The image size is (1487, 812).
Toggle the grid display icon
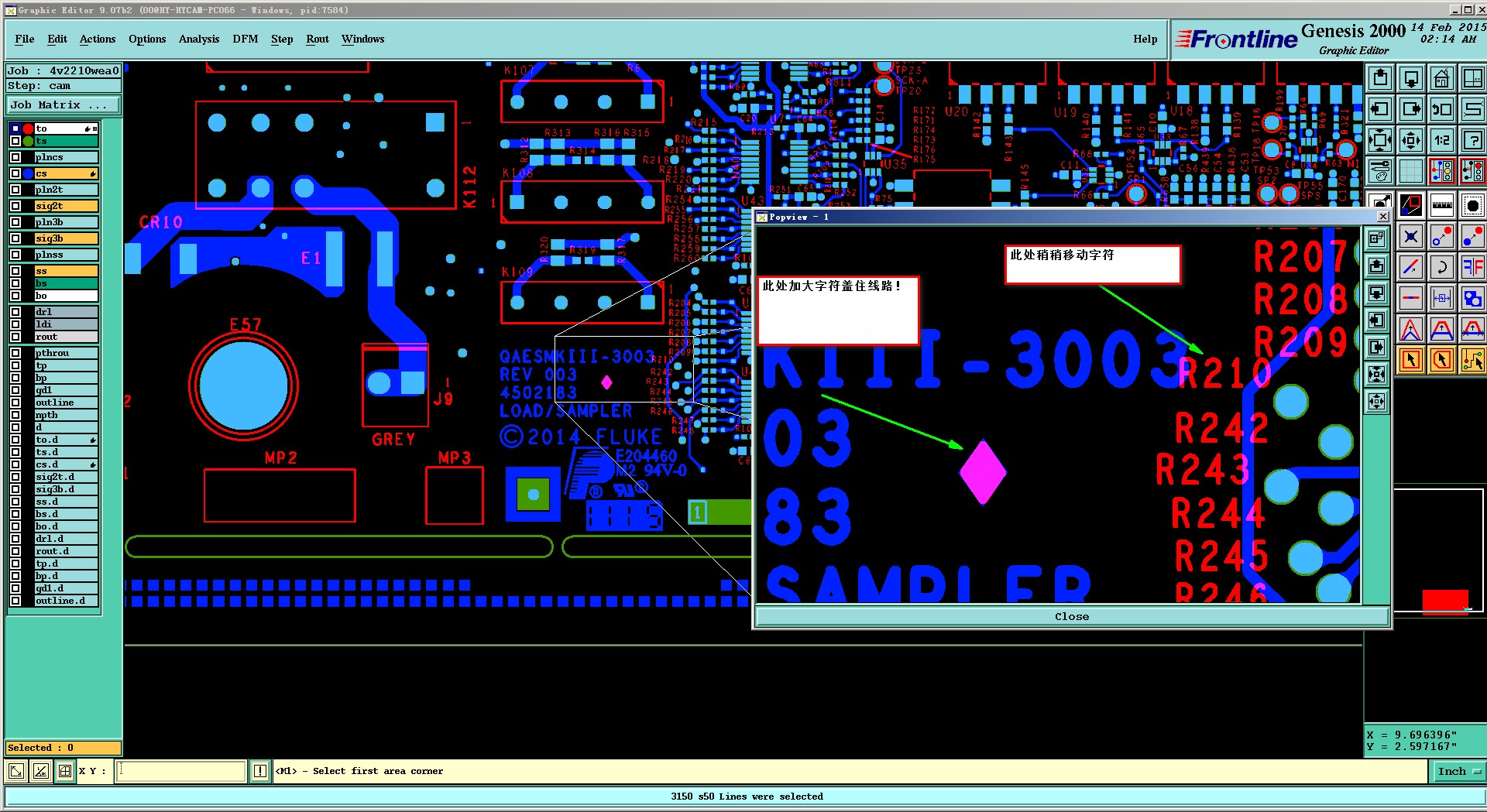1411,171
